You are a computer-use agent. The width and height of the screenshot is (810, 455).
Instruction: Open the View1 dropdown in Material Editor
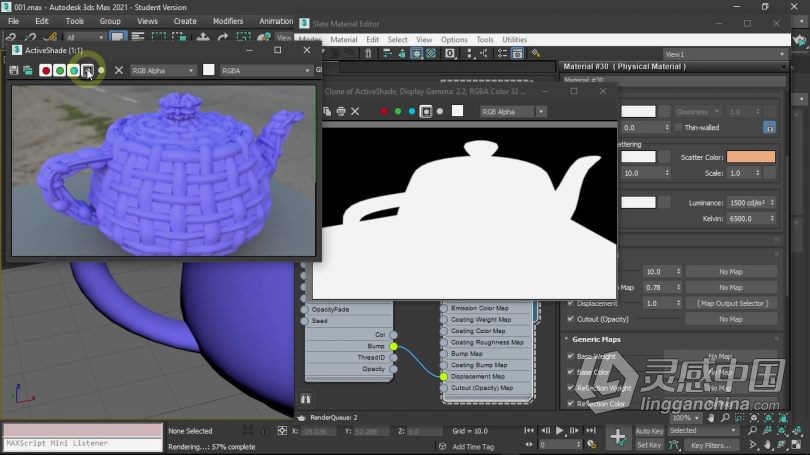724,54
